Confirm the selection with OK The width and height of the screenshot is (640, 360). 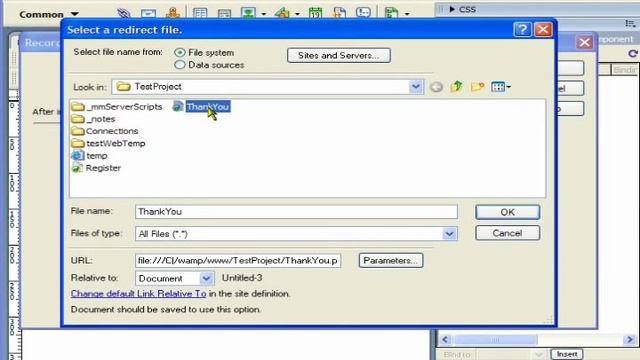click(x=507, y=212)
